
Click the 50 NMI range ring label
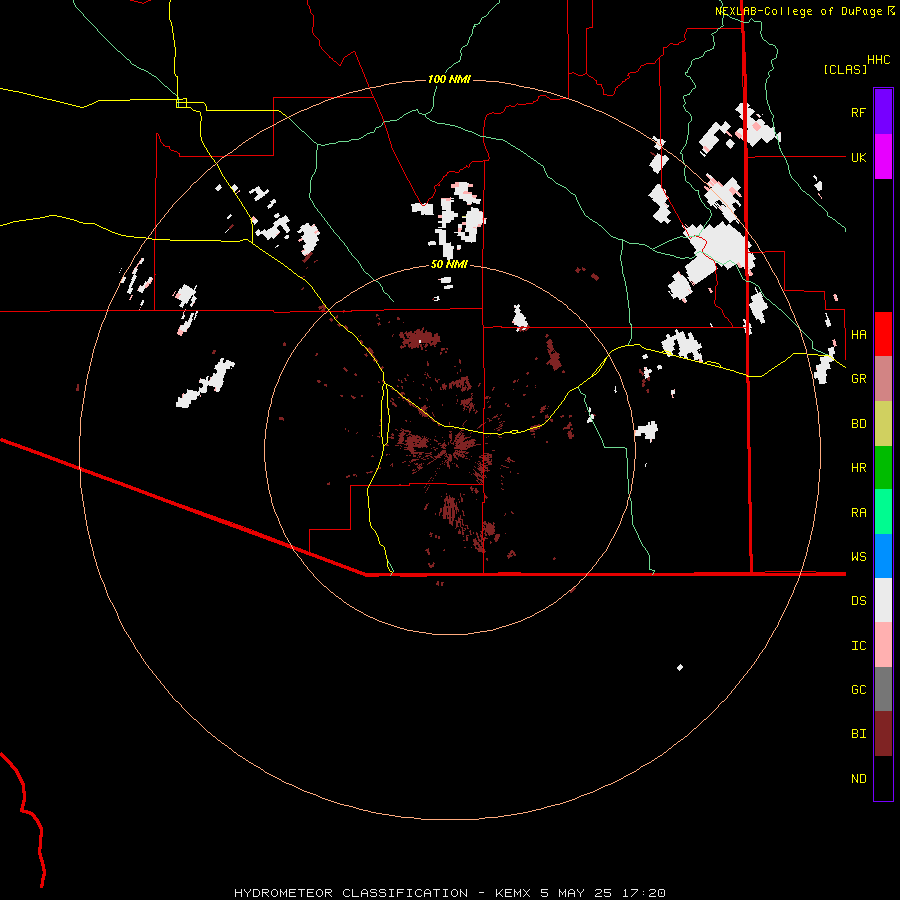pos(449,264)
